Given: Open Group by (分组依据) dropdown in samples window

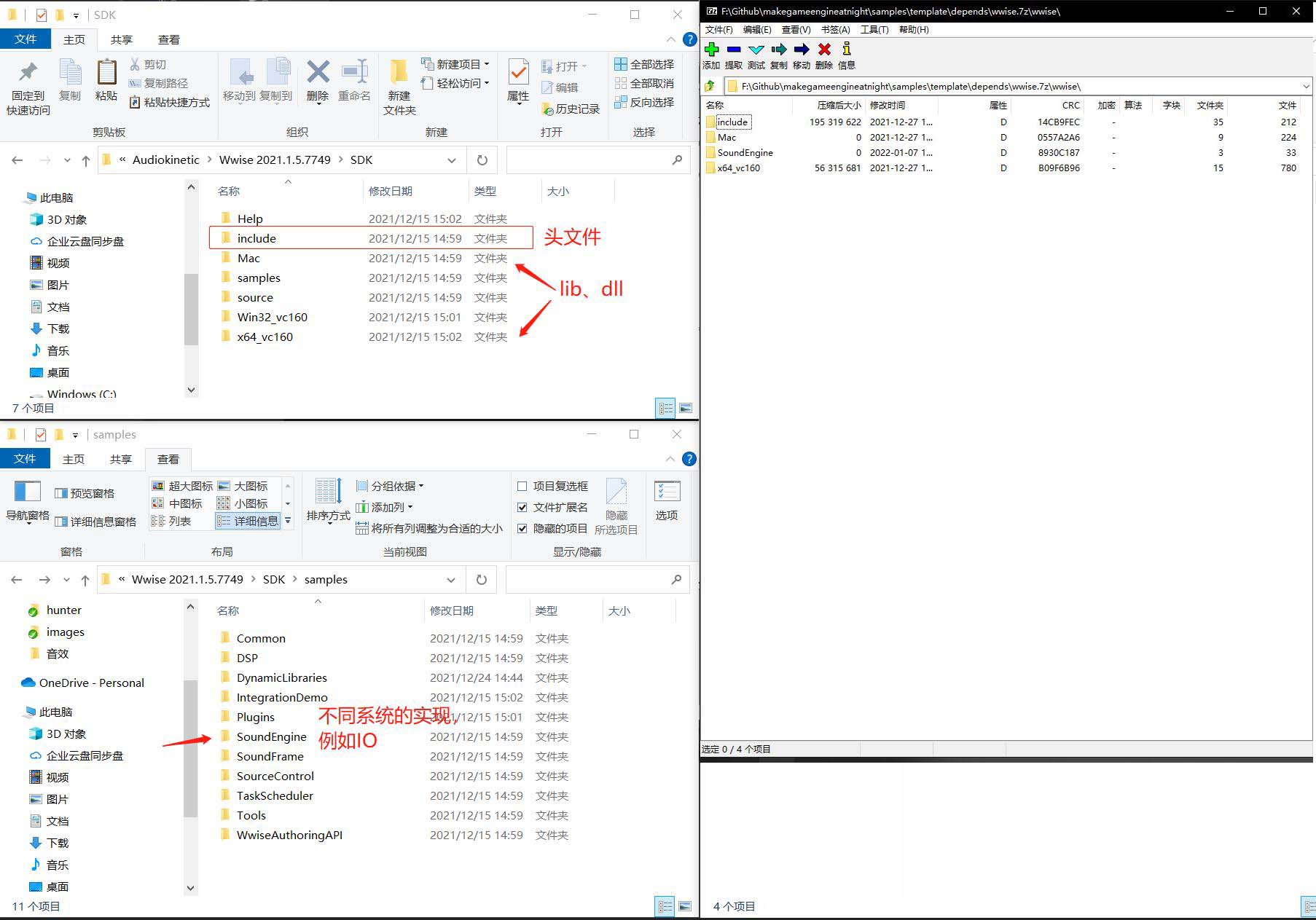Looking at the screenshot, I should coord(390,486).
